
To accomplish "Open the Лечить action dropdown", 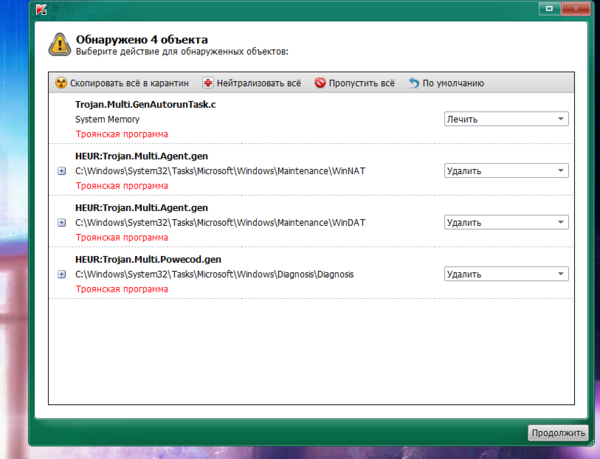I will pos(506,119).
